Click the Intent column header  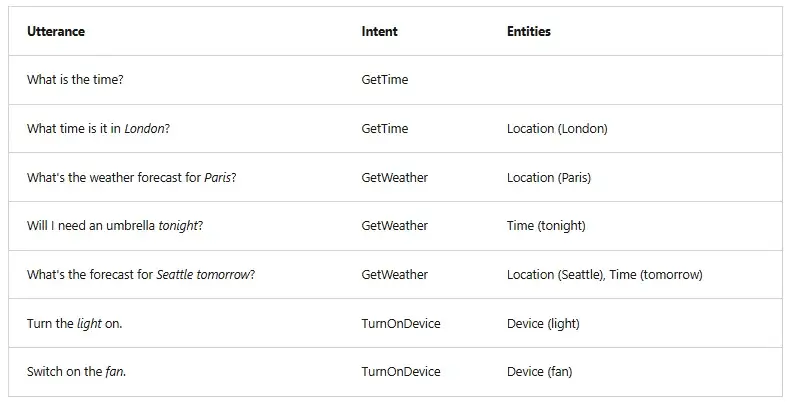(x=379, y=31)
